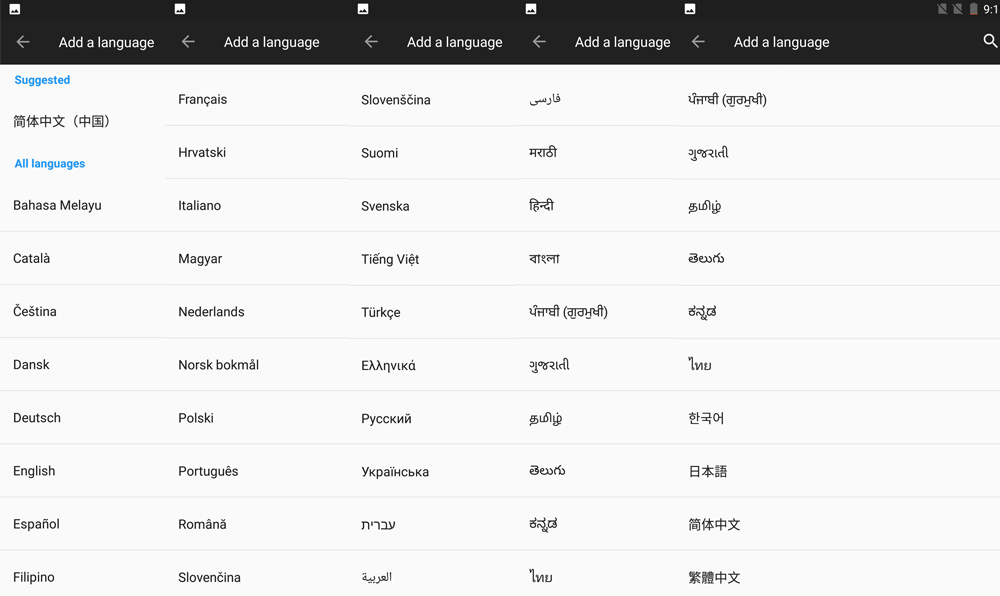Open the picture notification icon at far left
Screen dimensions: 1000x596
click(x=15, y=9)
